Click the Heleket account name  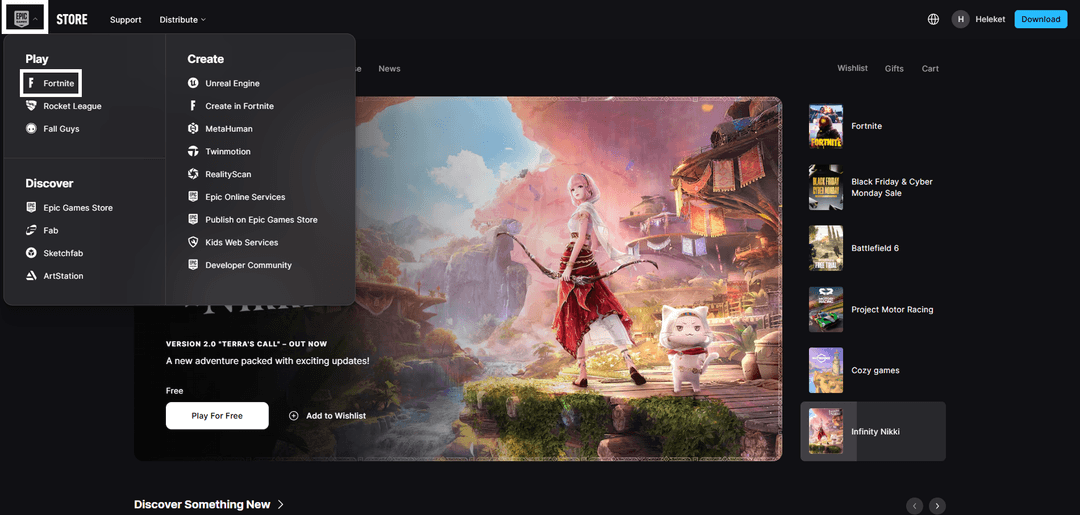coord(990,19)
